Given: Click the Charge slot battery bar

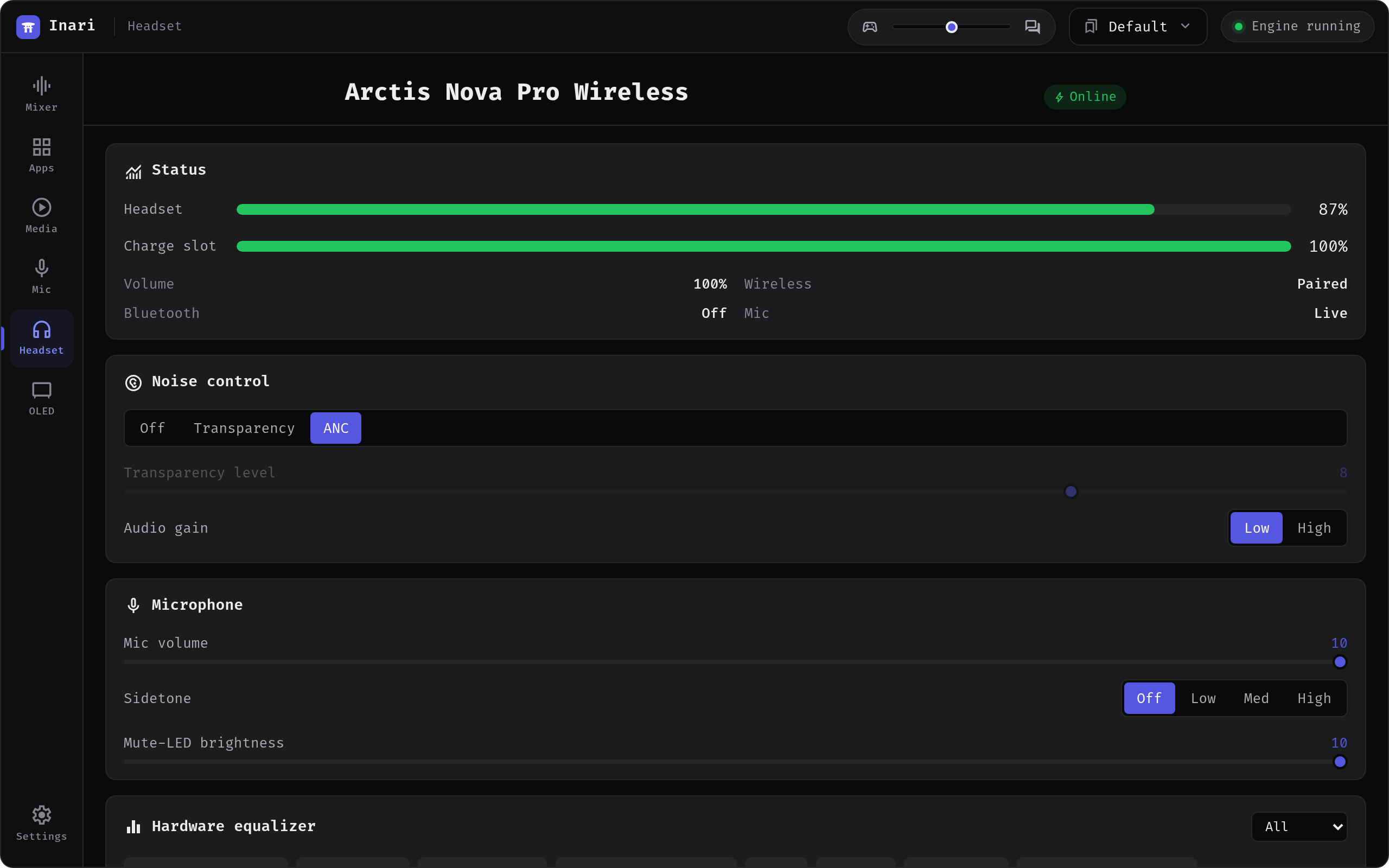Looking at the screenshot, I should pyautogui.click(x=763, y=246).
